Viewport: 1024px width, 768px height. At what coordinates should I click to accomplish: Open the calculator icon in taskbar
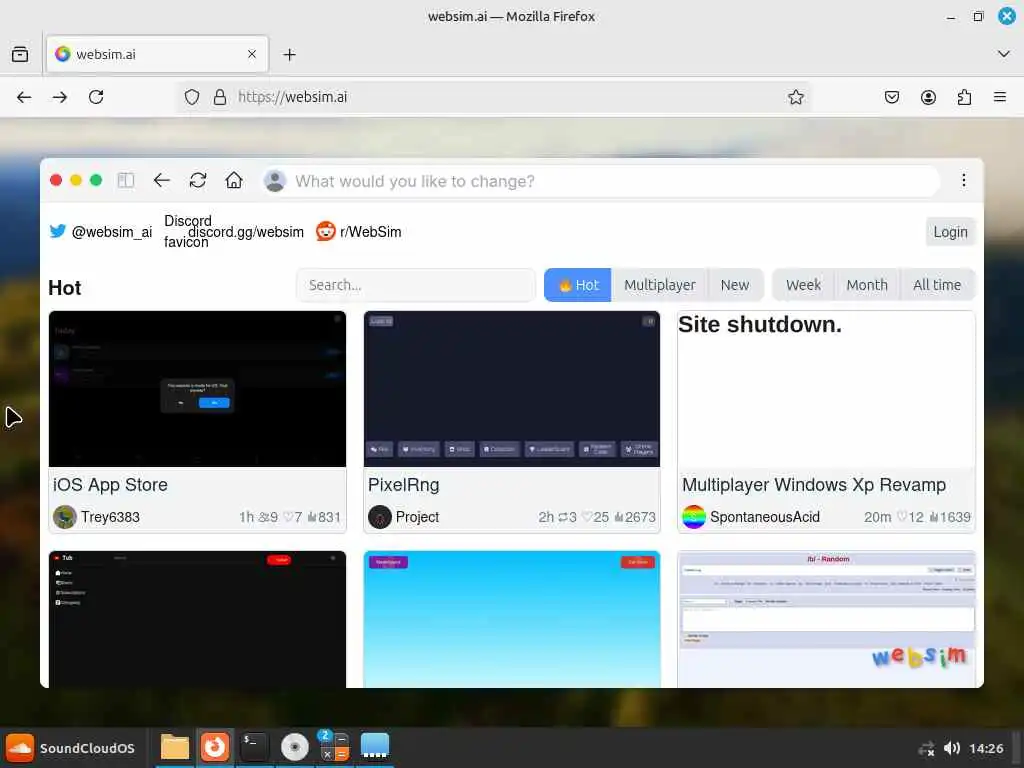(334, 746)
